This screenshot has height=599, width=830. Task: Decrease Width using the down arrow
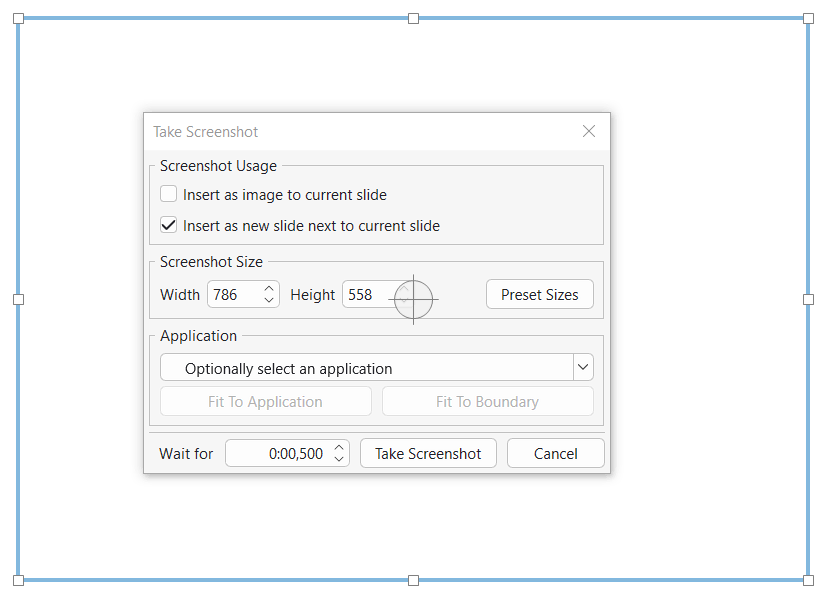pyautogui.click(x=269, y=301)
